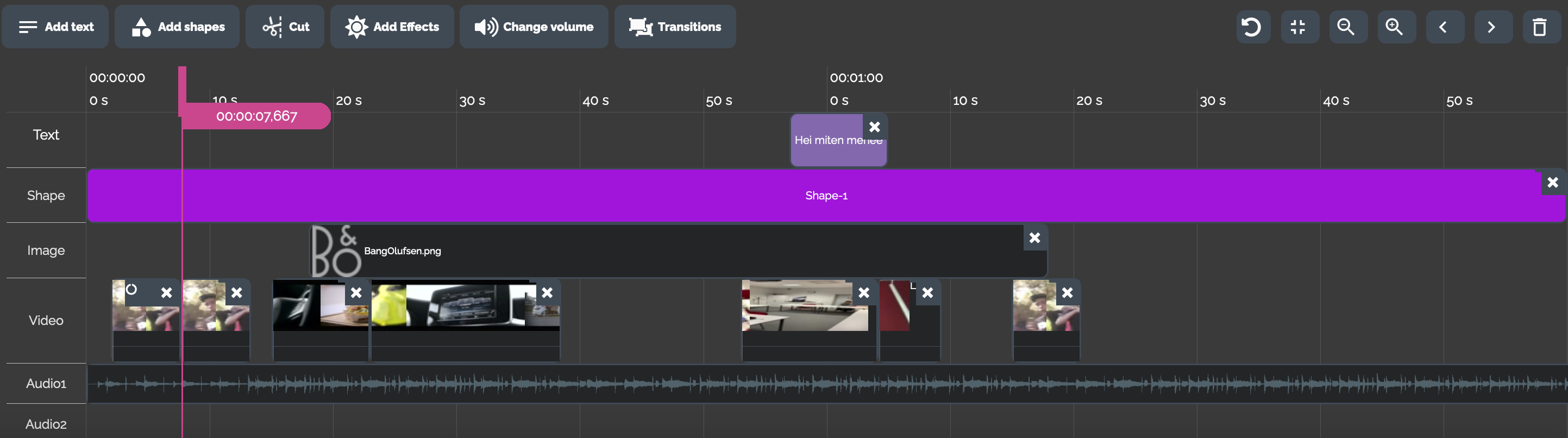Select the Cut tool
The image size is (1568, 438).
[285, 27]
